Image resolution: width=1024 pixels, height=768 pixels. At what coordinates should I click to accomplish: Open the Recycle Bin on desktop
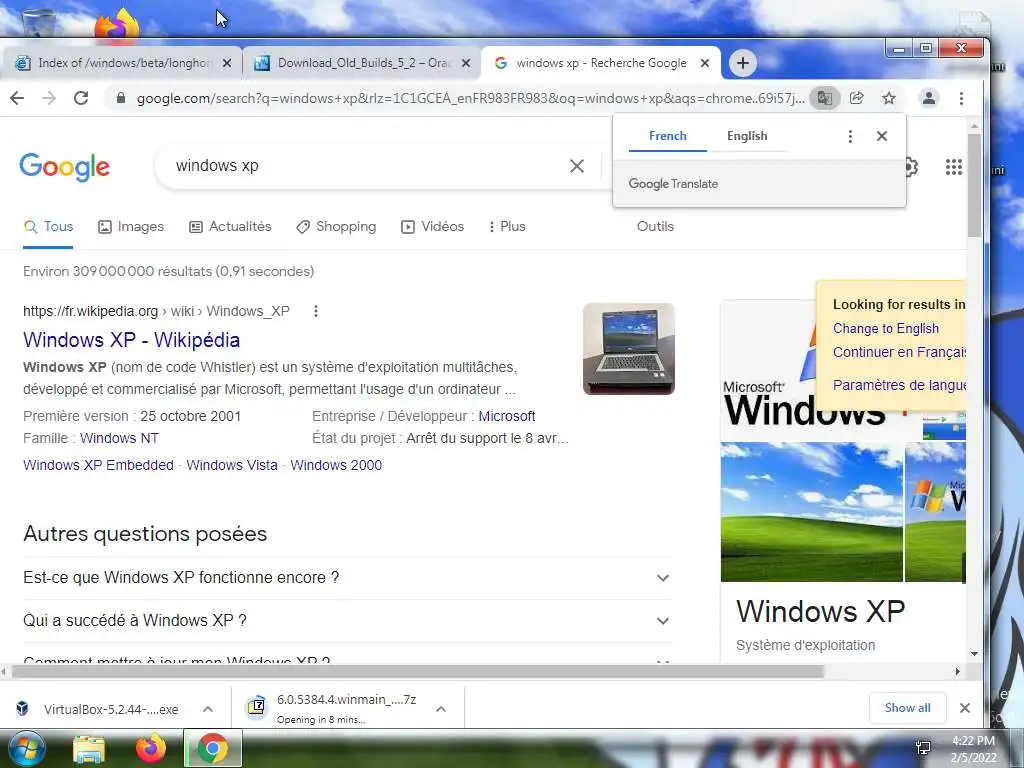(x=39, y=23)
